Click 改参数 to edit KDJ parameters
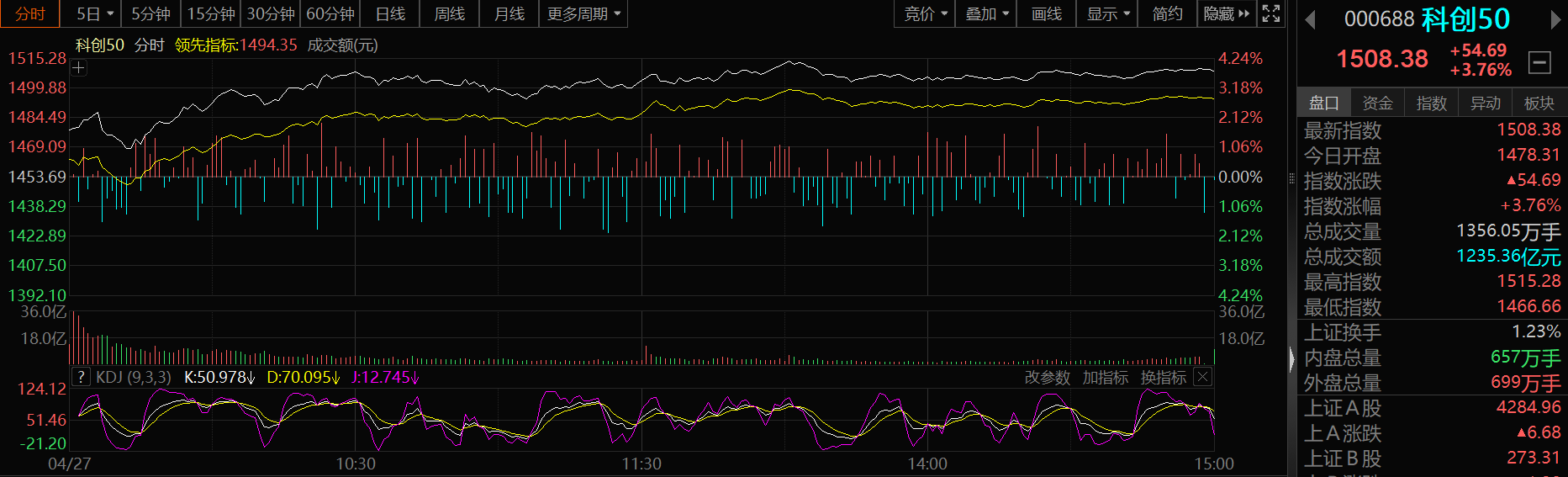 click(1047, 378)
